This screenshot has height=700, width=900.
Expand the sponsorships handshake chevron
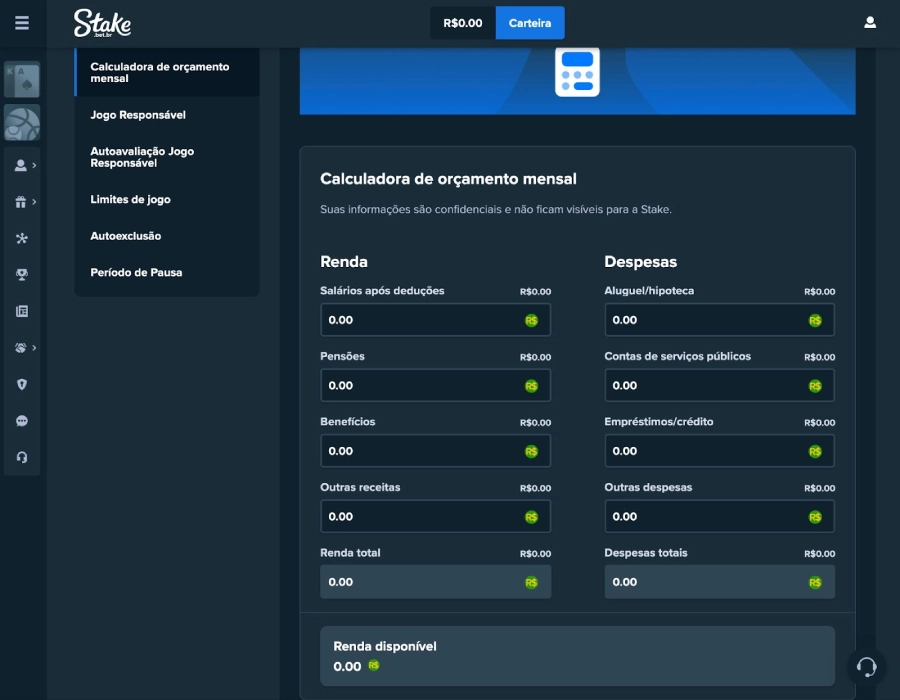pos(34,348)
